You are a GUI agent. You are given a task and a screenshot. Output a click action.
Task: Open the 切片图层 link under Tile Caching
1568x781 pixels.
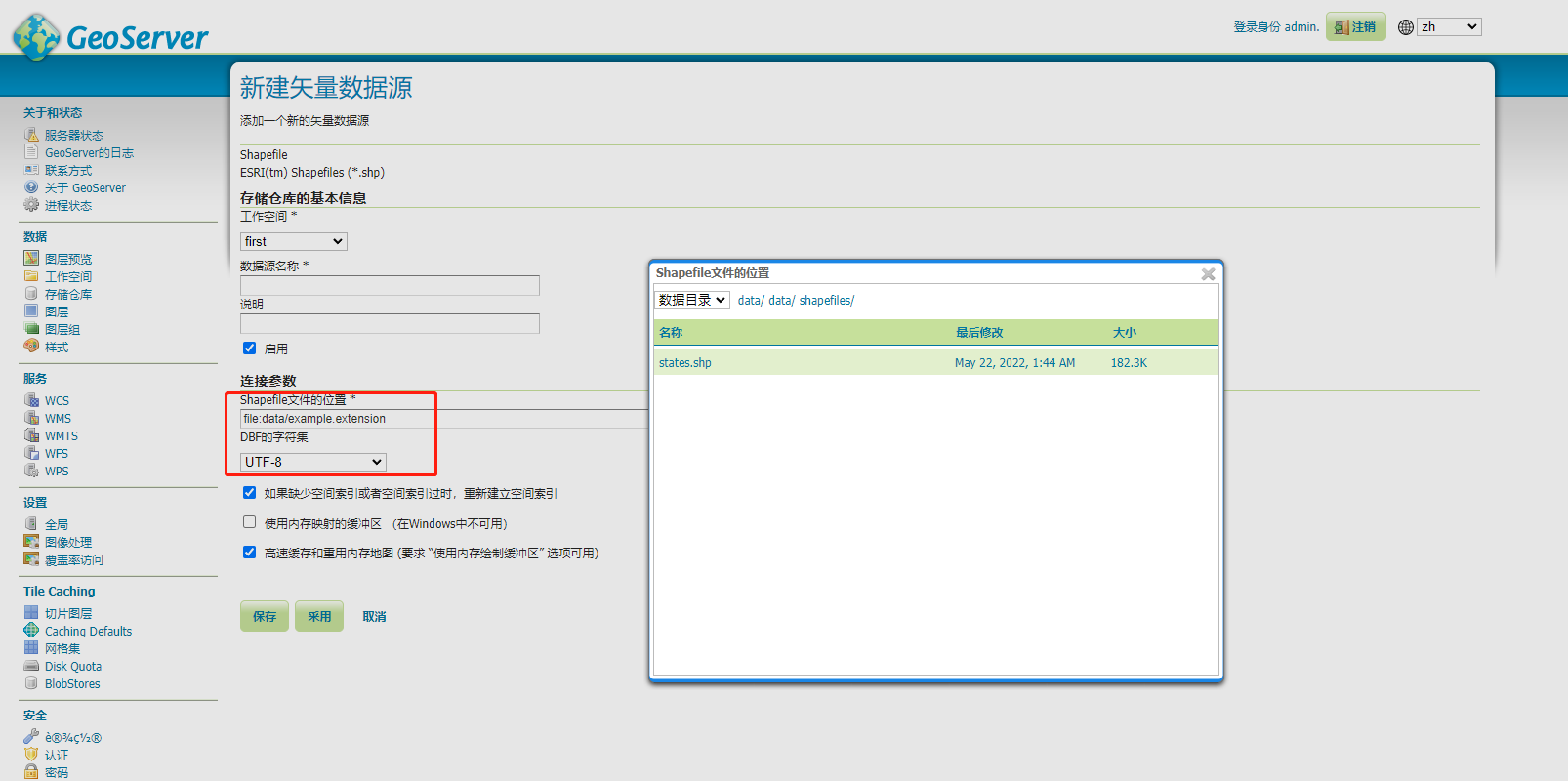click(x=68, y=614)
